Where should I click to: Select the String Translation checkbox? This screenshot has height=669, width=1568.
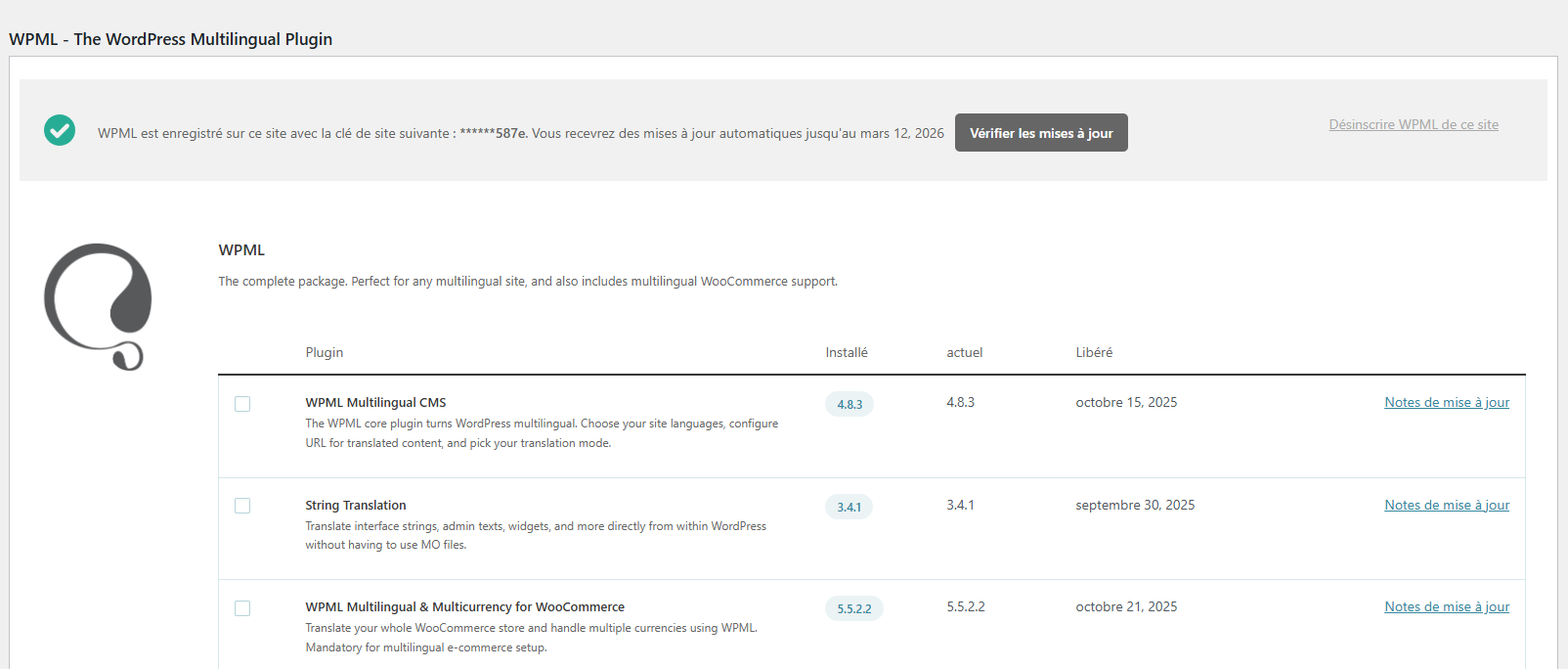242,506
